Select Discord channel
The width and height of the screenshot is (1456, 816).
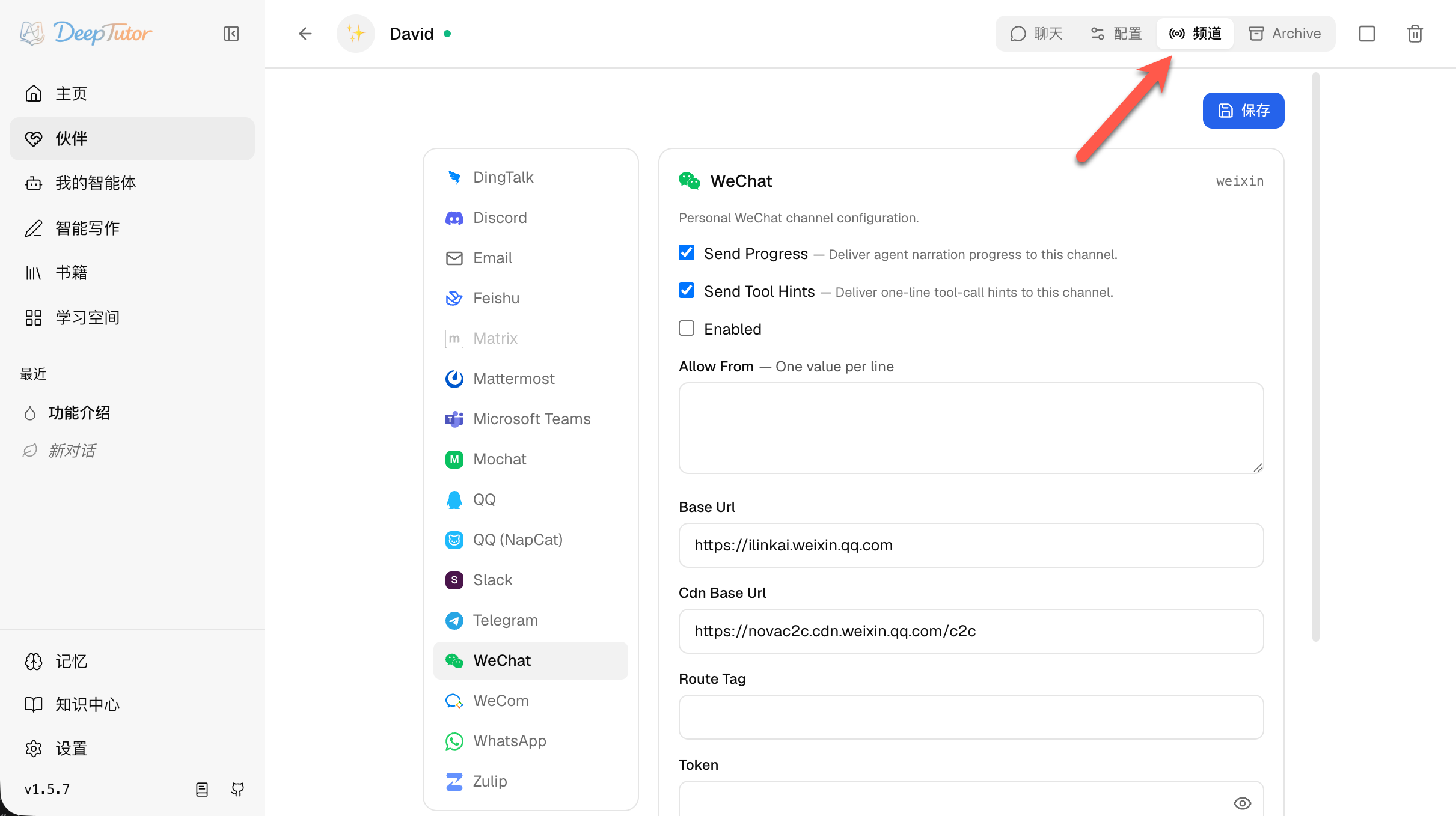click(x=531, y=218)
